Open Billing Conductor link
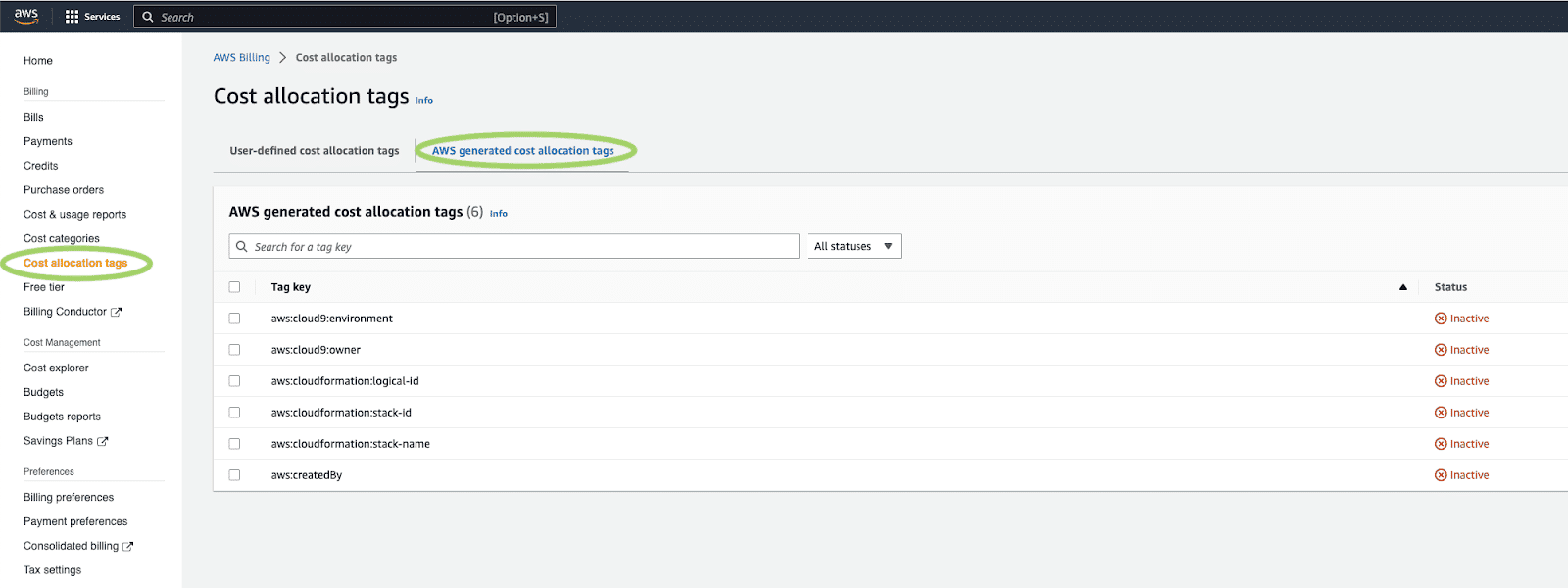The height and width of the screenshot is (588, 1568). tap(65, 312)
